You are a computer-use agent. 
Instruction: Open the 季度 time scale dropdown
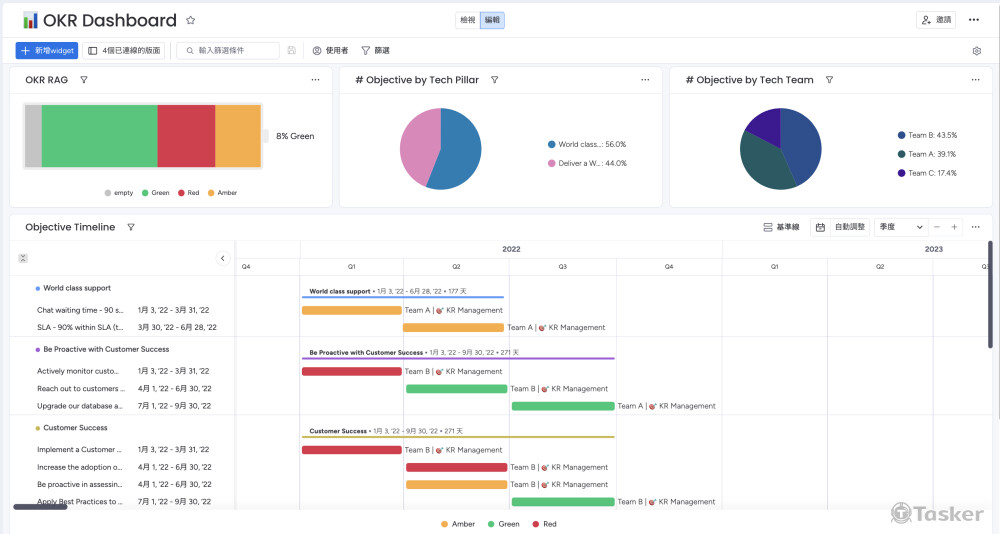(900, 227)
